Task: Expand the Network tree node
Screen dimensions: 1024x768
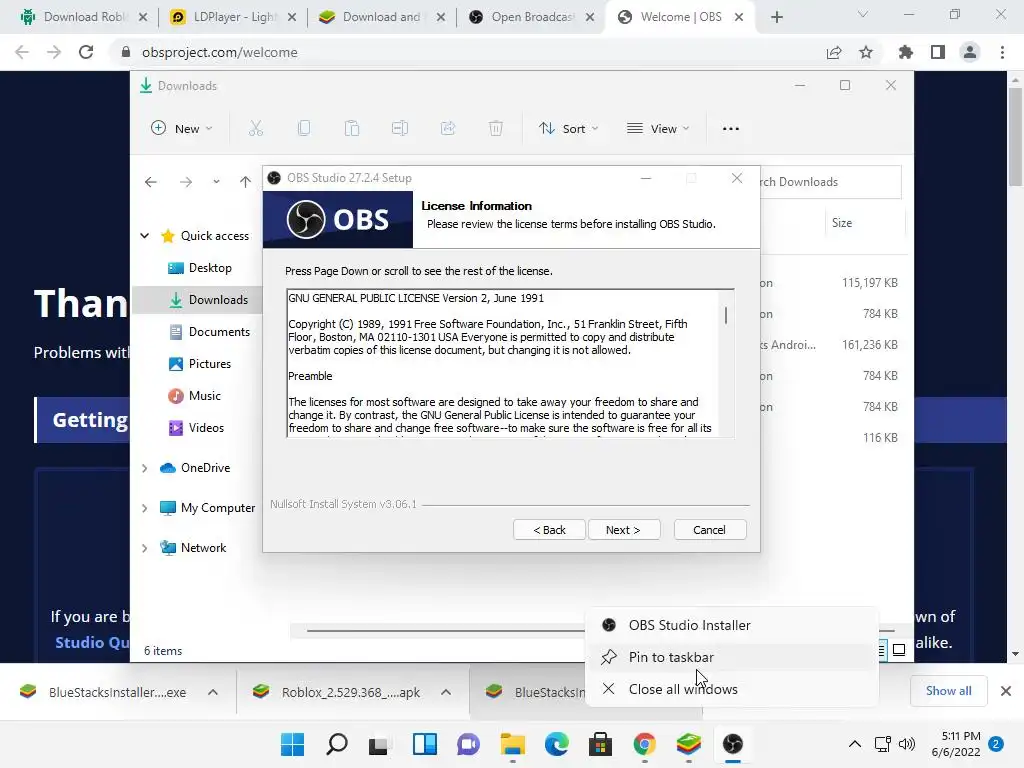Action: click(145, 548)
